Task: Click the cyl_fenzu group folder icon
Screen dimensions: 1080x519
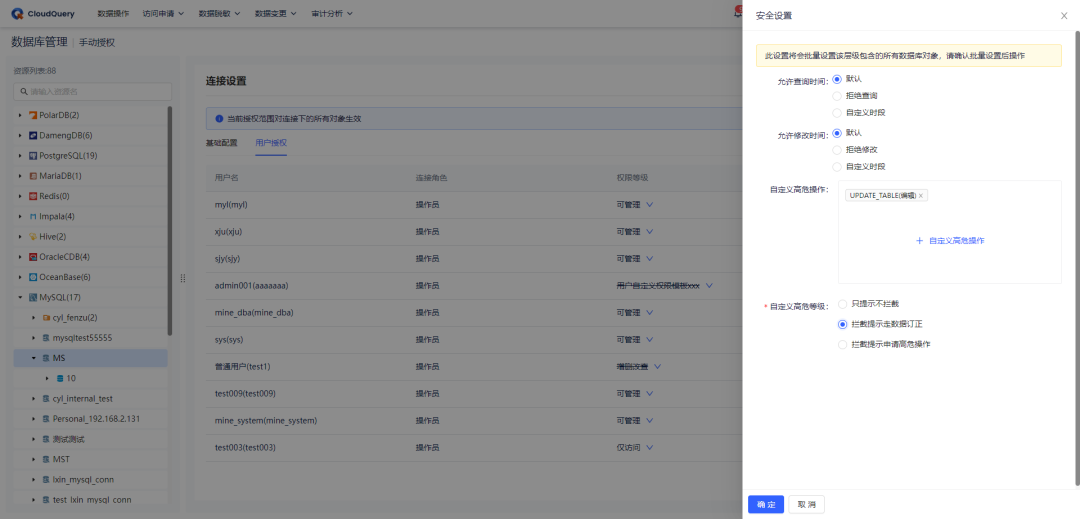Action: coord(46,318)
